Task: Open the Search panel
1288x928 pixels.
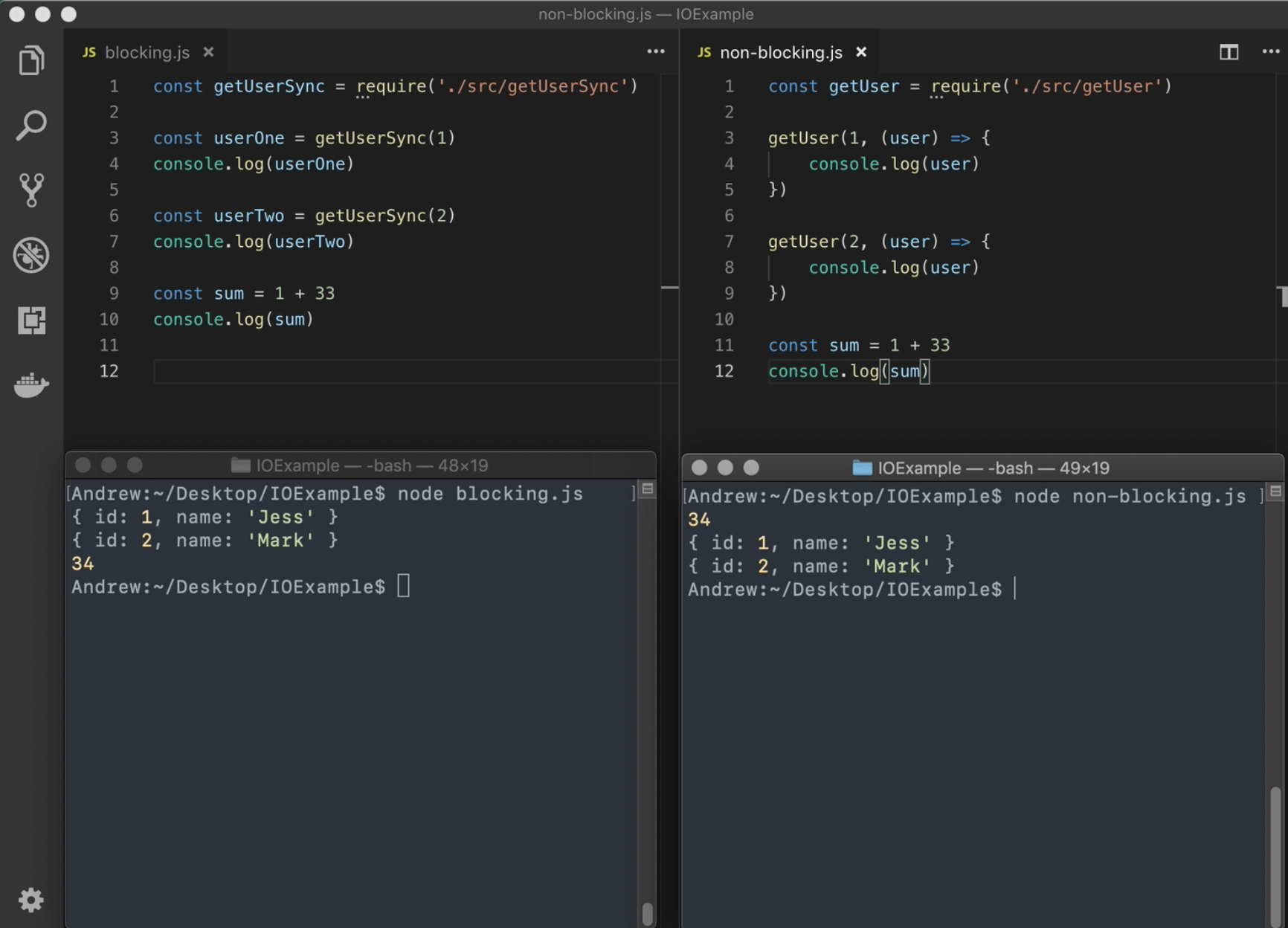Action: click(30, 125)
